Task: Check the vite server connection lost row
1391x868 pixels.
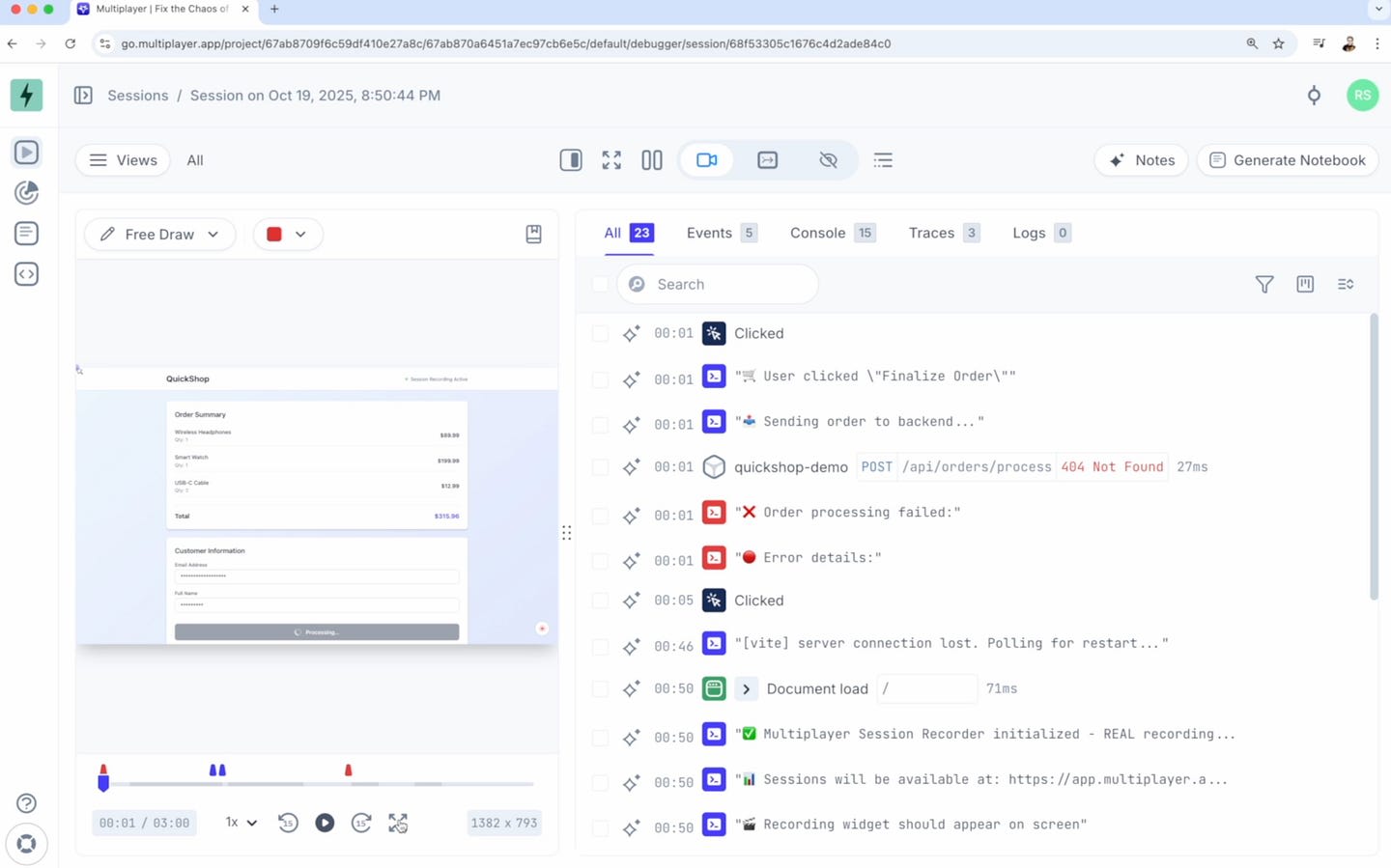Action: point(600,647)
